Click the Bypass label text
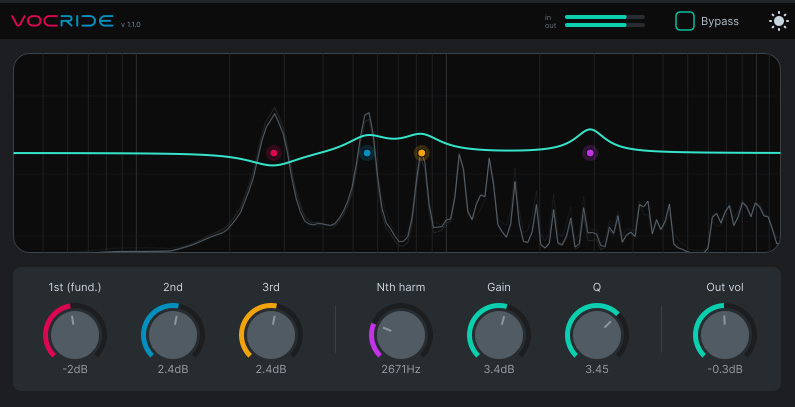Viewport: 795px width, 407px height. (719, 21)
